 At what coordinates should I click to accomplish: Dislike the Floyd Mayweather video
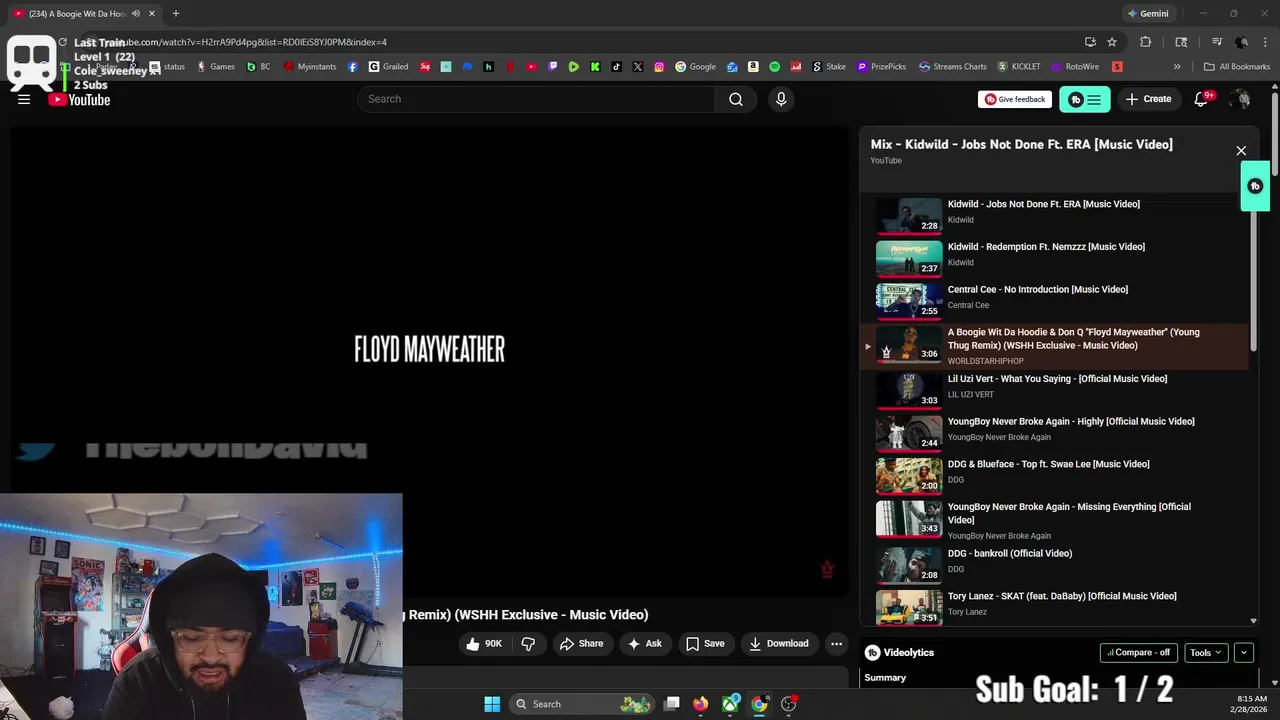(x=529, y=644)
